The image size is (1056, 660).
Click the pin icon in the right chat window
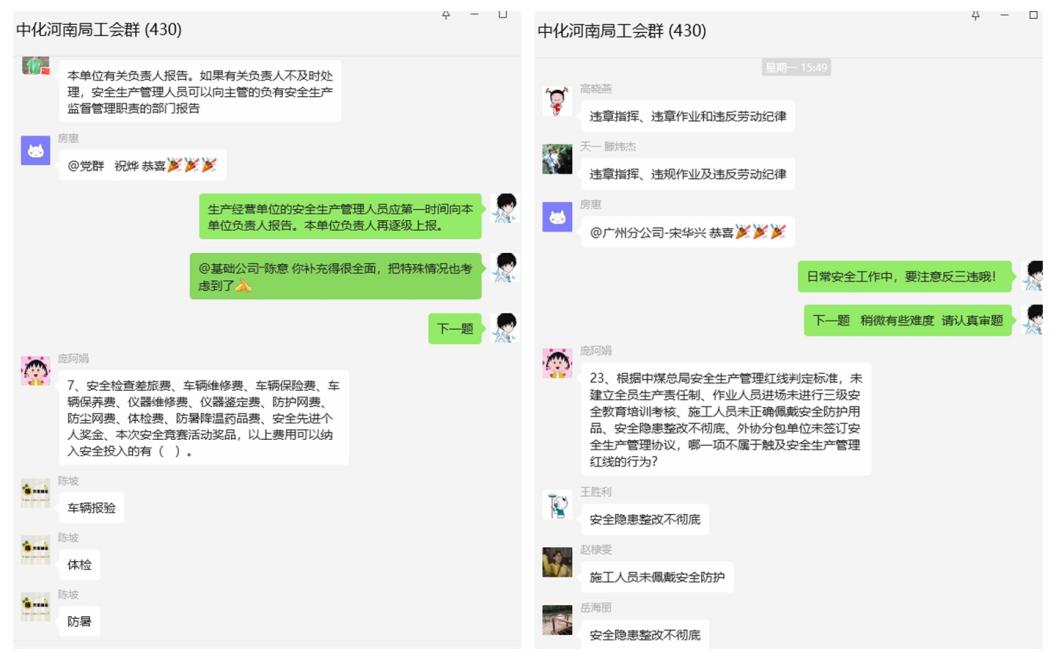coord(975,15)
